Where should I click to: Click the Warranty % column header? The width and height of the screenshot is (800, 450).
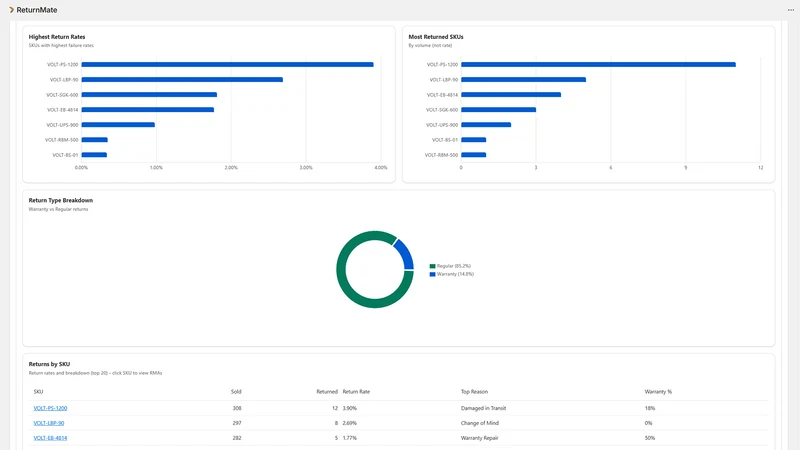(658, 392)
